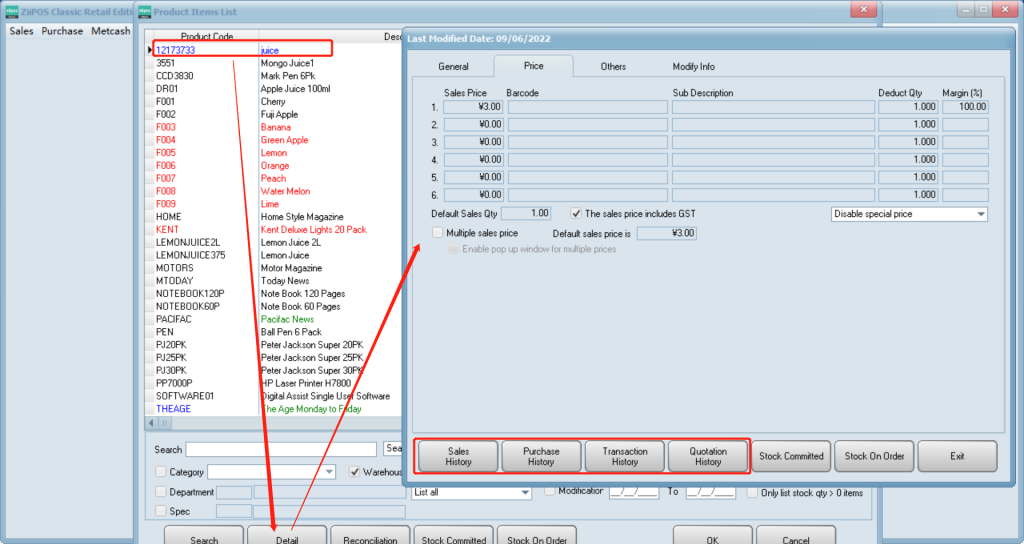Expand the Category combo box
Image resolution: width=1024 pixels, height=544 pixels.
click(x=330, y=472)
